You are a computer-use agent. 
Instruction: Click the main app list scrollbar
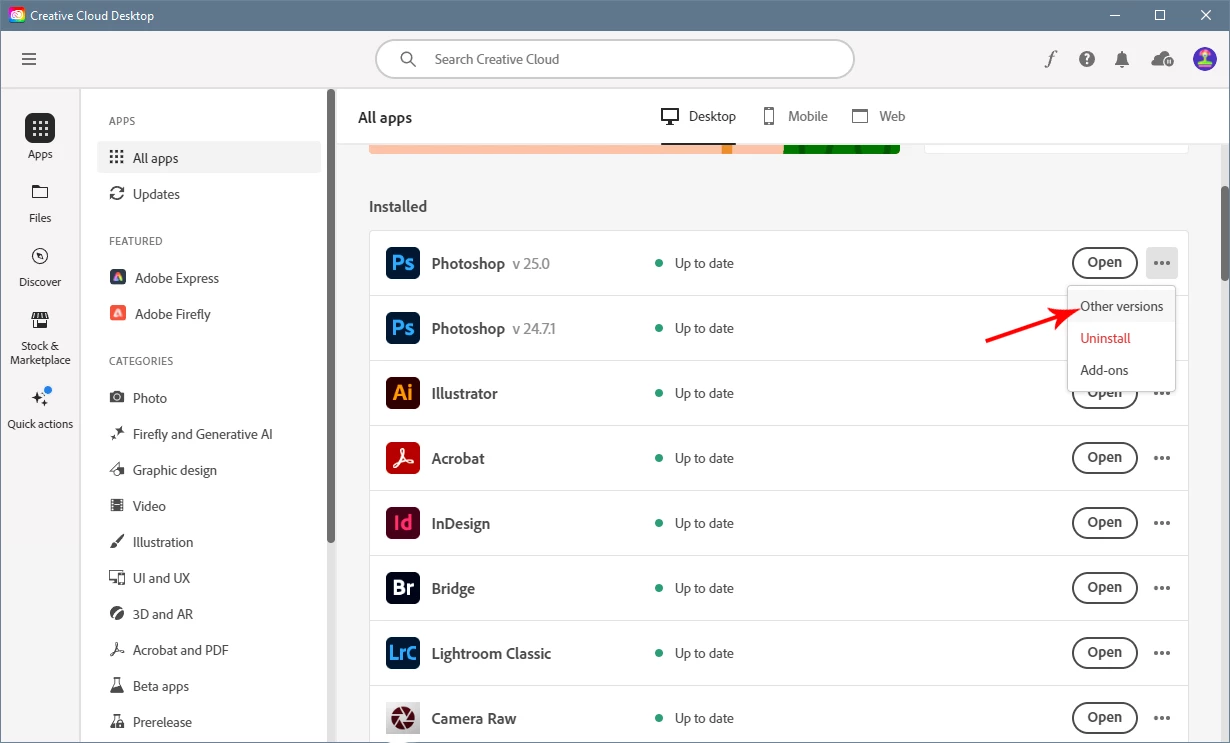(1224, 233)
